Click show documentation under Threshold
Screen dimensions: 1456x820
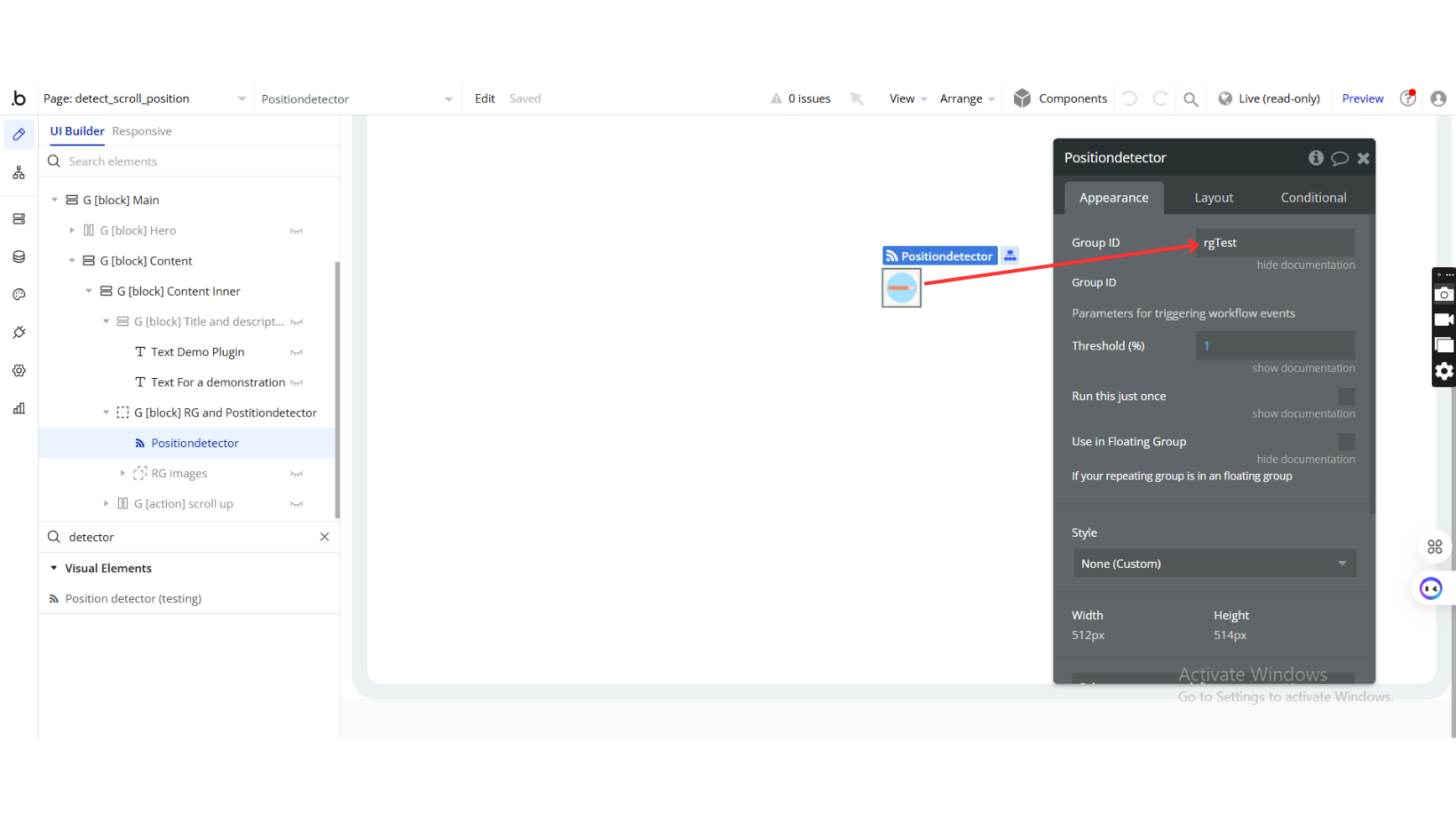coord(1303,368)
